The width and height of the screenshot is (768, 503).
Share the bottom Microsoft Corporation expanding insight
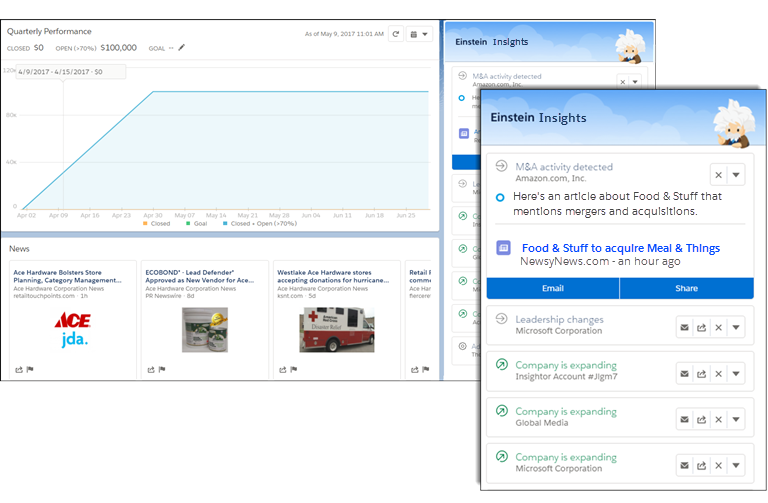pos(701,465)
